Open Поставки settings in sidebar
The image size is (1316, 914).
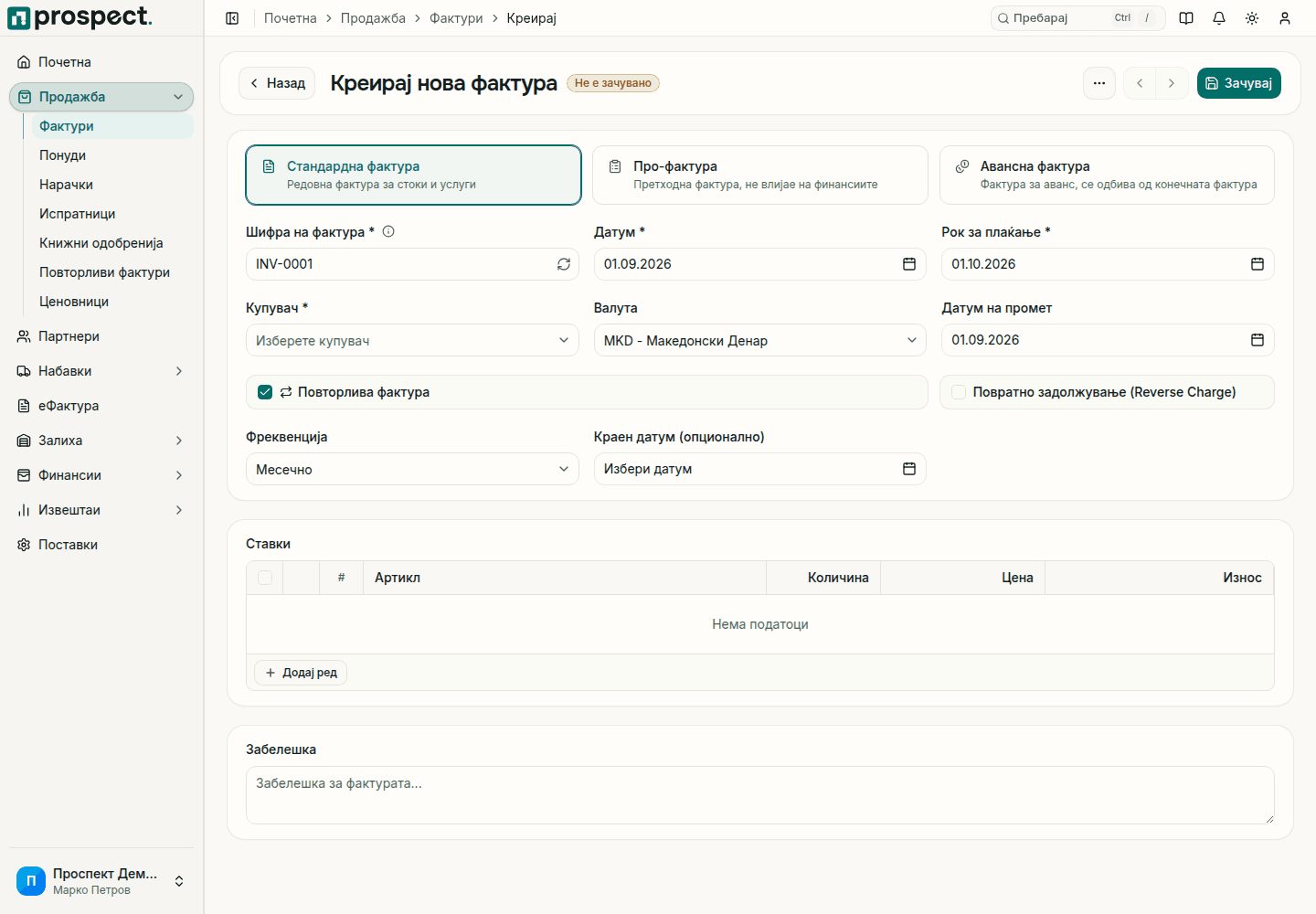point(101,545)
